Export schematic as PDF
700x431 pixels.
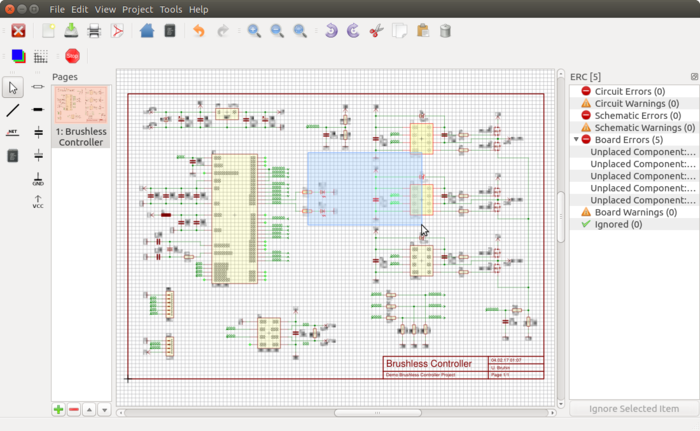point(119,31)
